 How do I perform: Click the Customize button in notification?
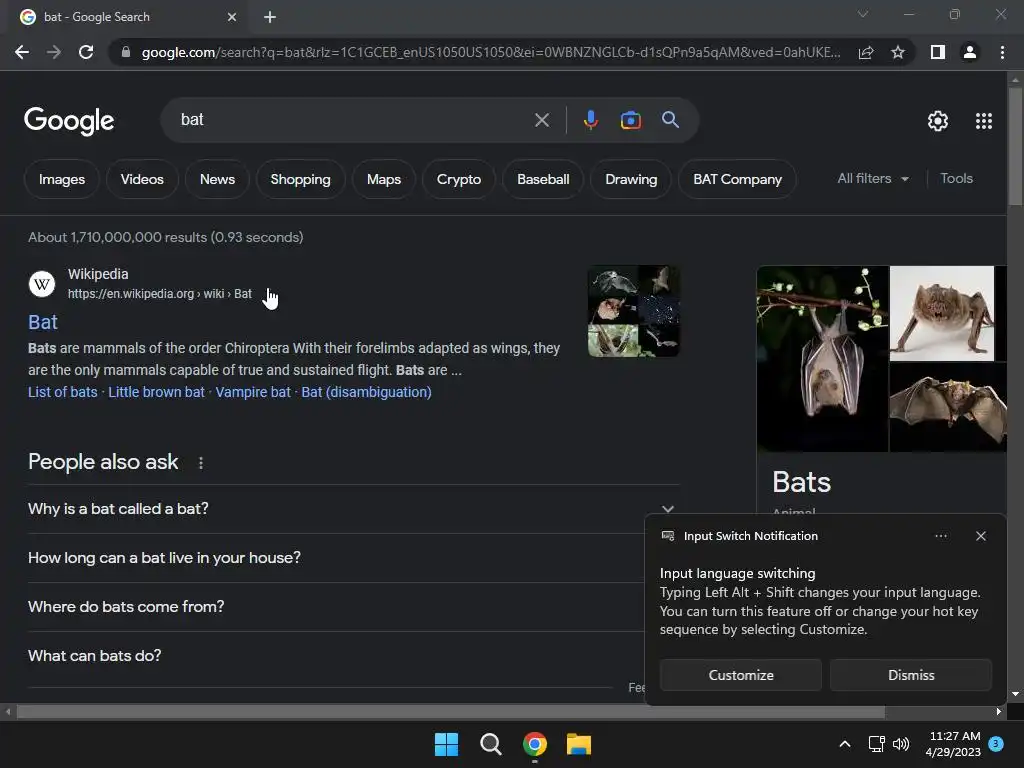pyautogui.click(x=741, y=675)
